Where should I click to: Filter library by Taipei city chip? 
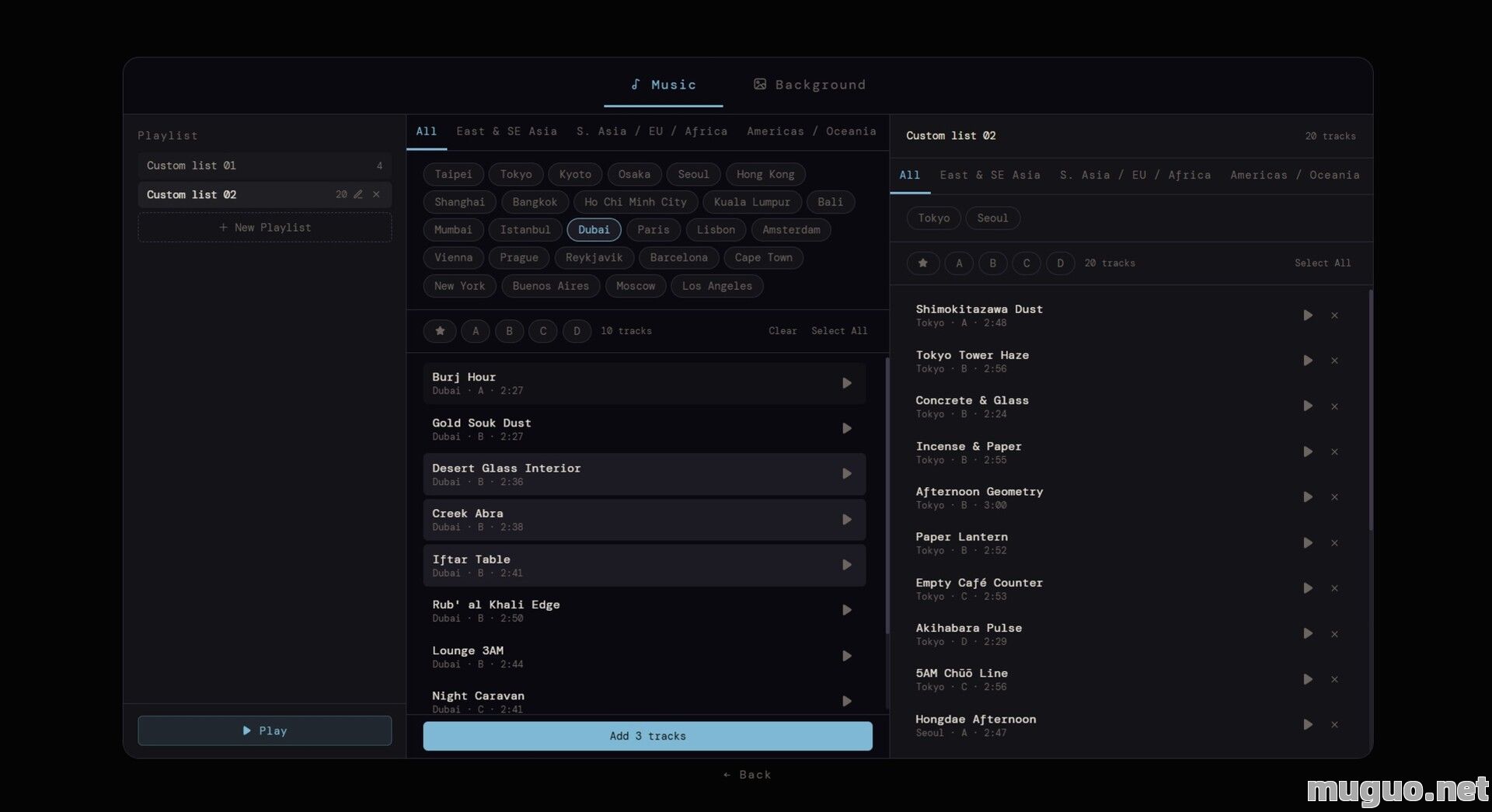click(x=453, y=174)
